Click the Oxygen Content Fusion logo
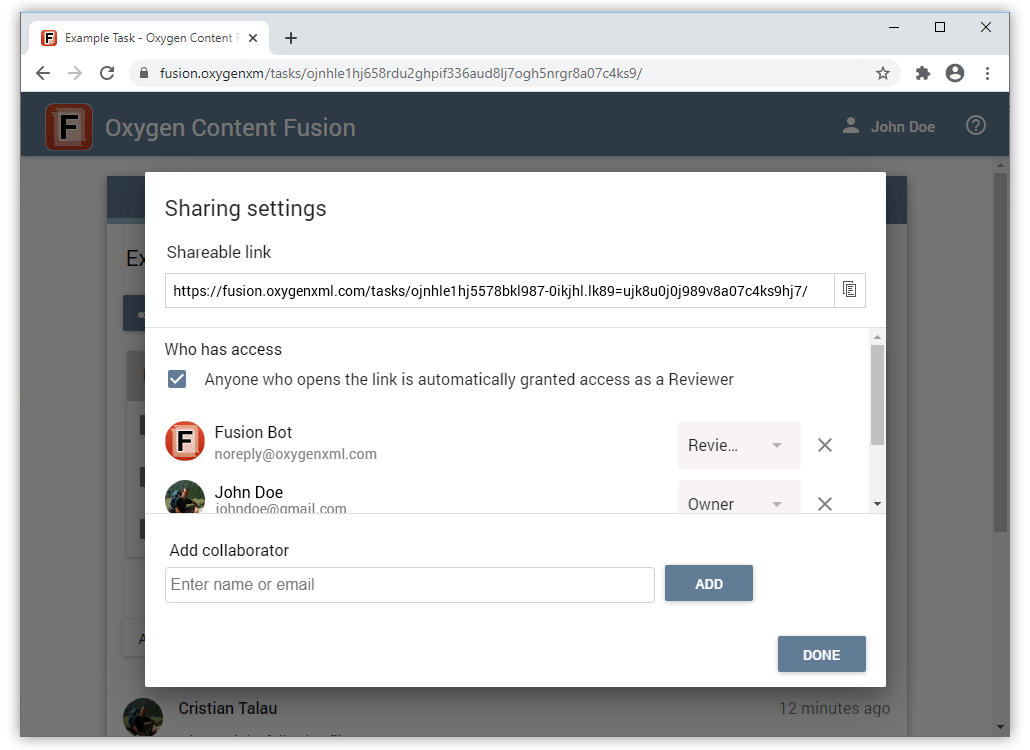The width and height of the screenshot is (1030, 750). pyautogui.click(x=68, y=127)
